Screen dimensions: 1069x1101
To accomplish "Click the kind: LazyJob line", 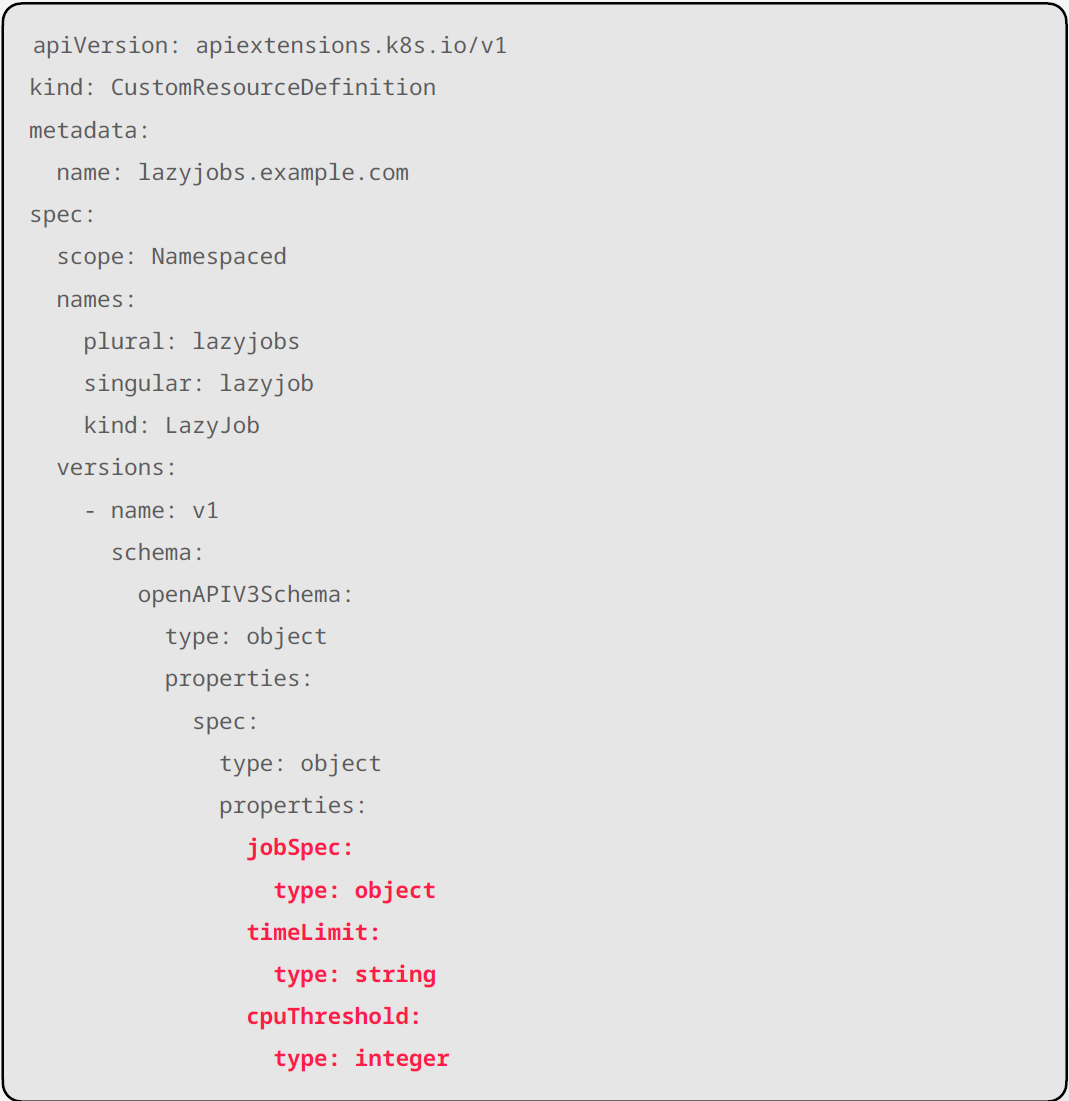I will tap(171, 425).
